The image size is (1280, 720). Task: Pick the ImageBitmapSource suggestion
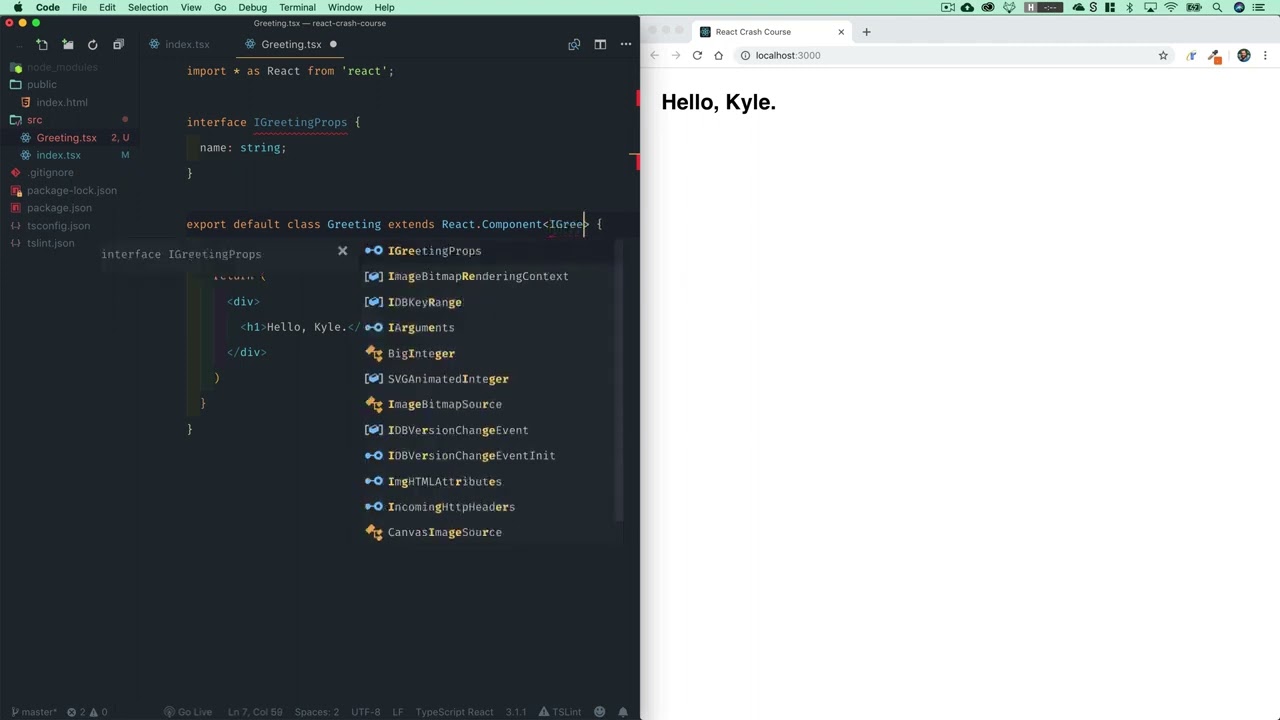pyautogui.click(x=492, y=404)
